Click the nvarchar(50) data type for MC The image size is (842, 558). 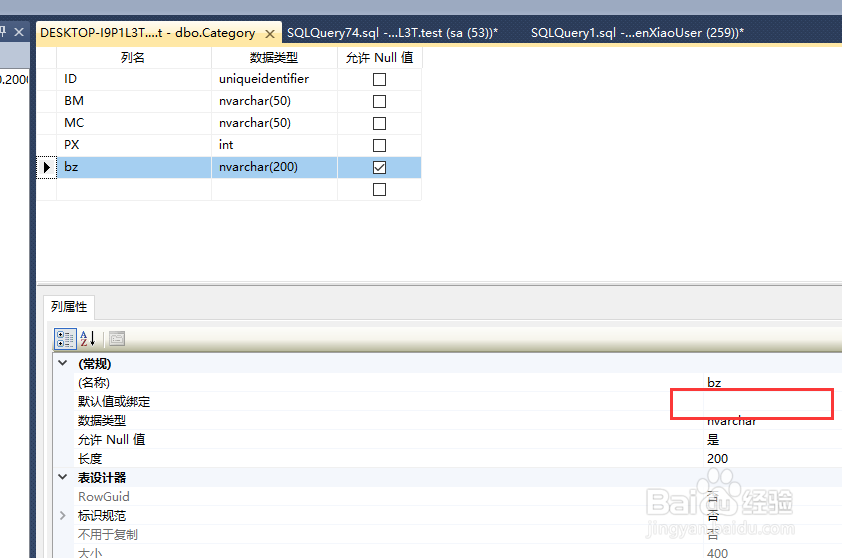tap(274, 123)
